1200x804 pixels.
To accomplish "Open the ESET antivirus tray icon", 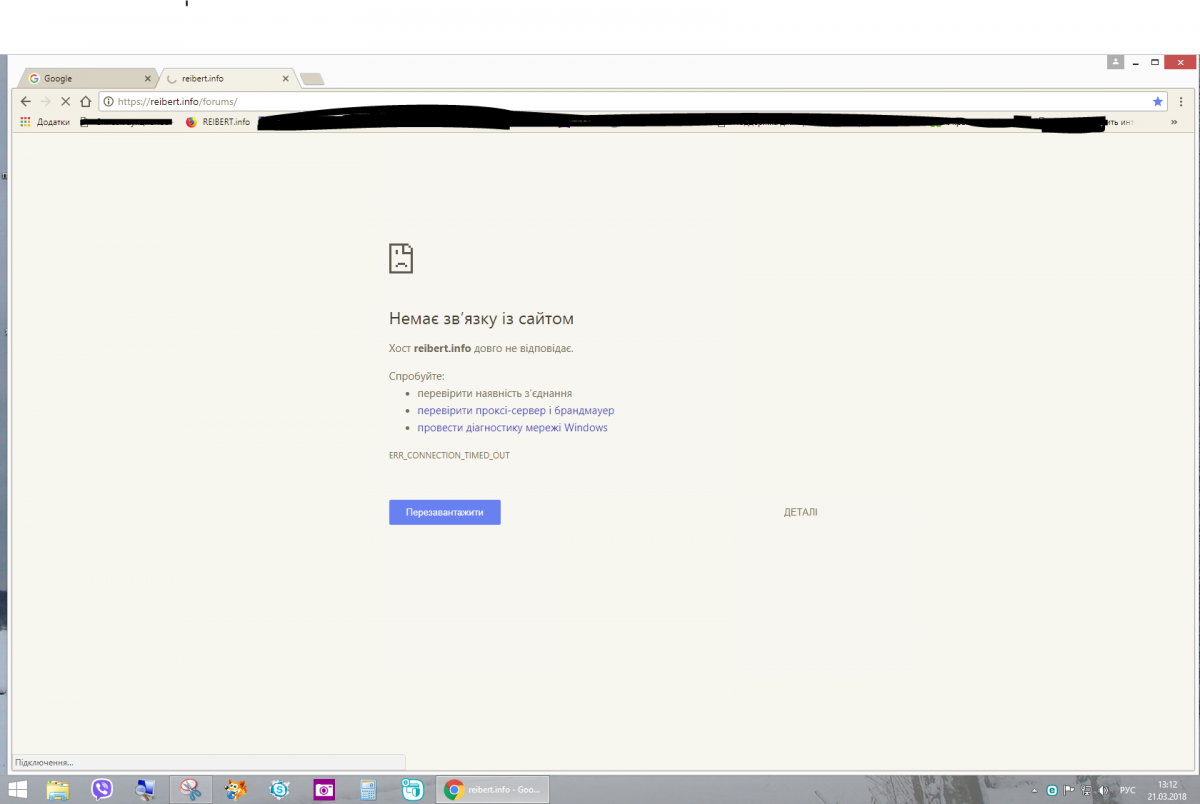I will click(1051, 790).
